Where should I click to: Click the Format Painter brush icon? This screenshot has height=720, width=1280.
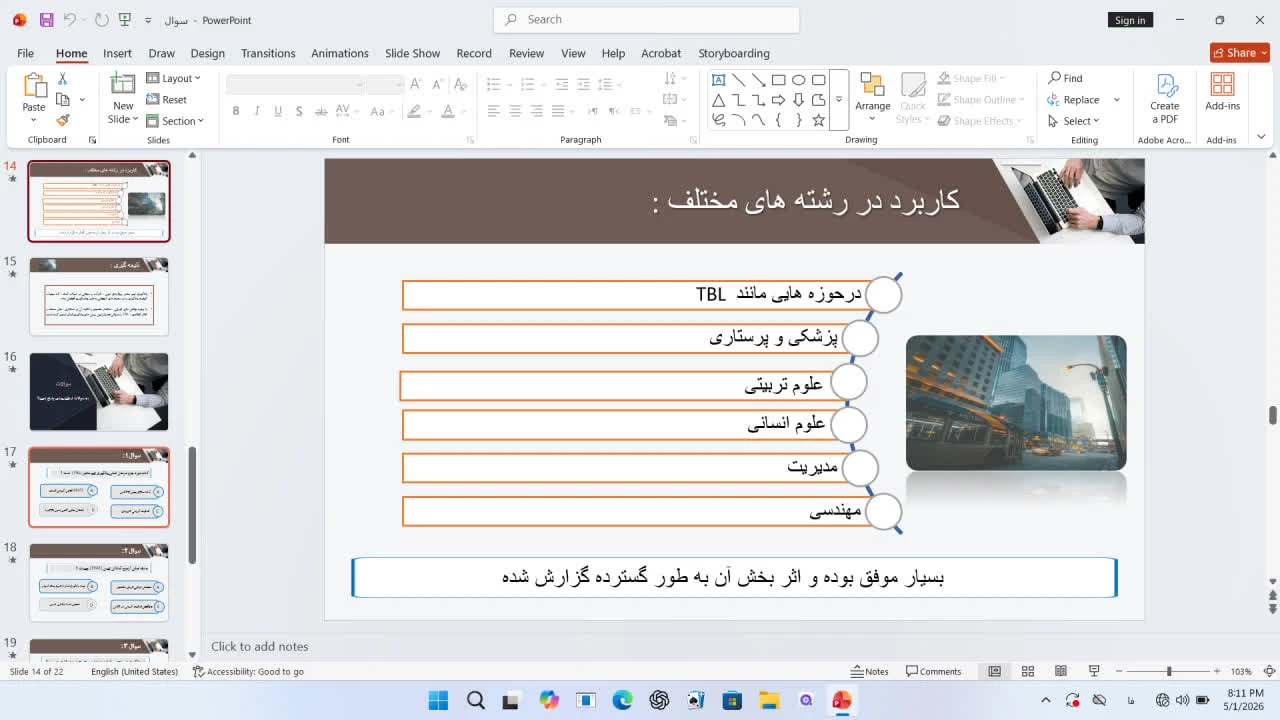tap(63, 120)
